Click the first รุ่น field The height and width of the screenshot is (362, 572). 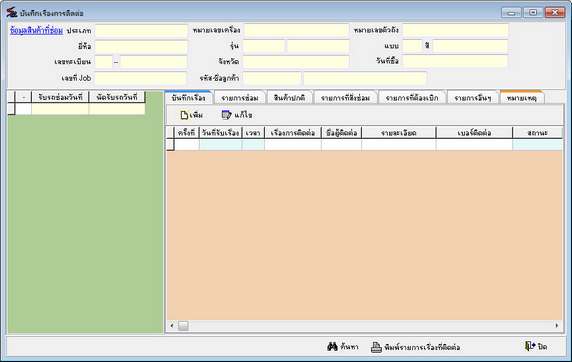(x=264, y=46)
